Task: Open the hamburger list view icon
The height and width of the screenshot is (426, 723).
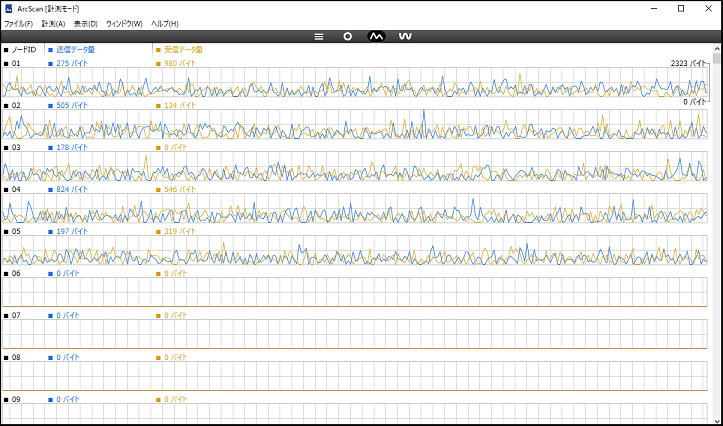Action: click(319, 36)
